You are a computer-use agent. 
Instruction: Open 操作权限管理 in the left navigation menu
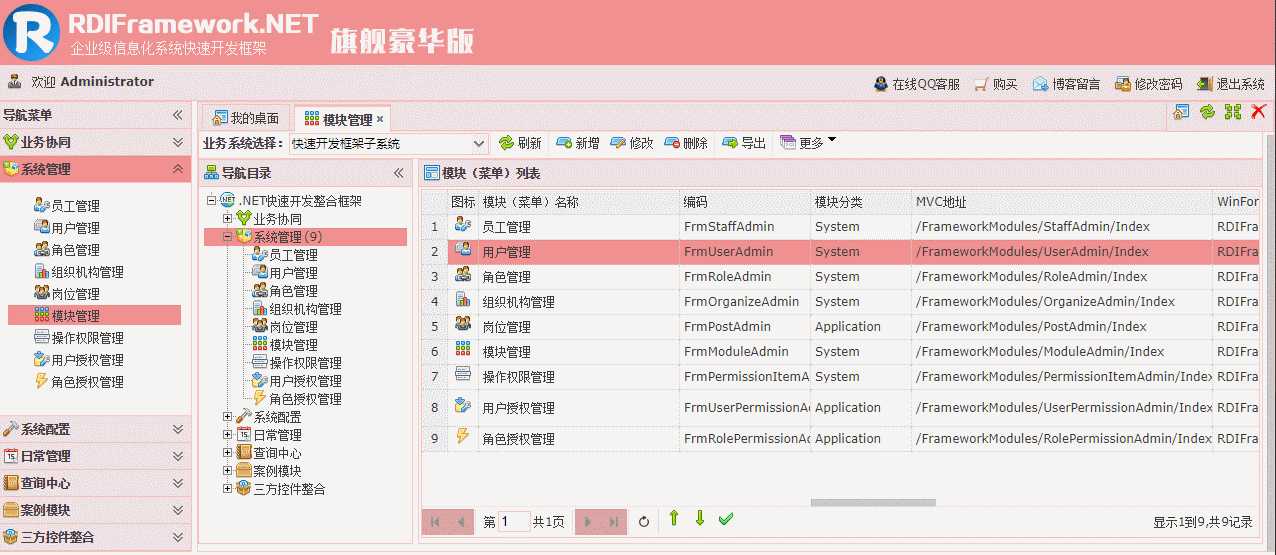(79, 338)
